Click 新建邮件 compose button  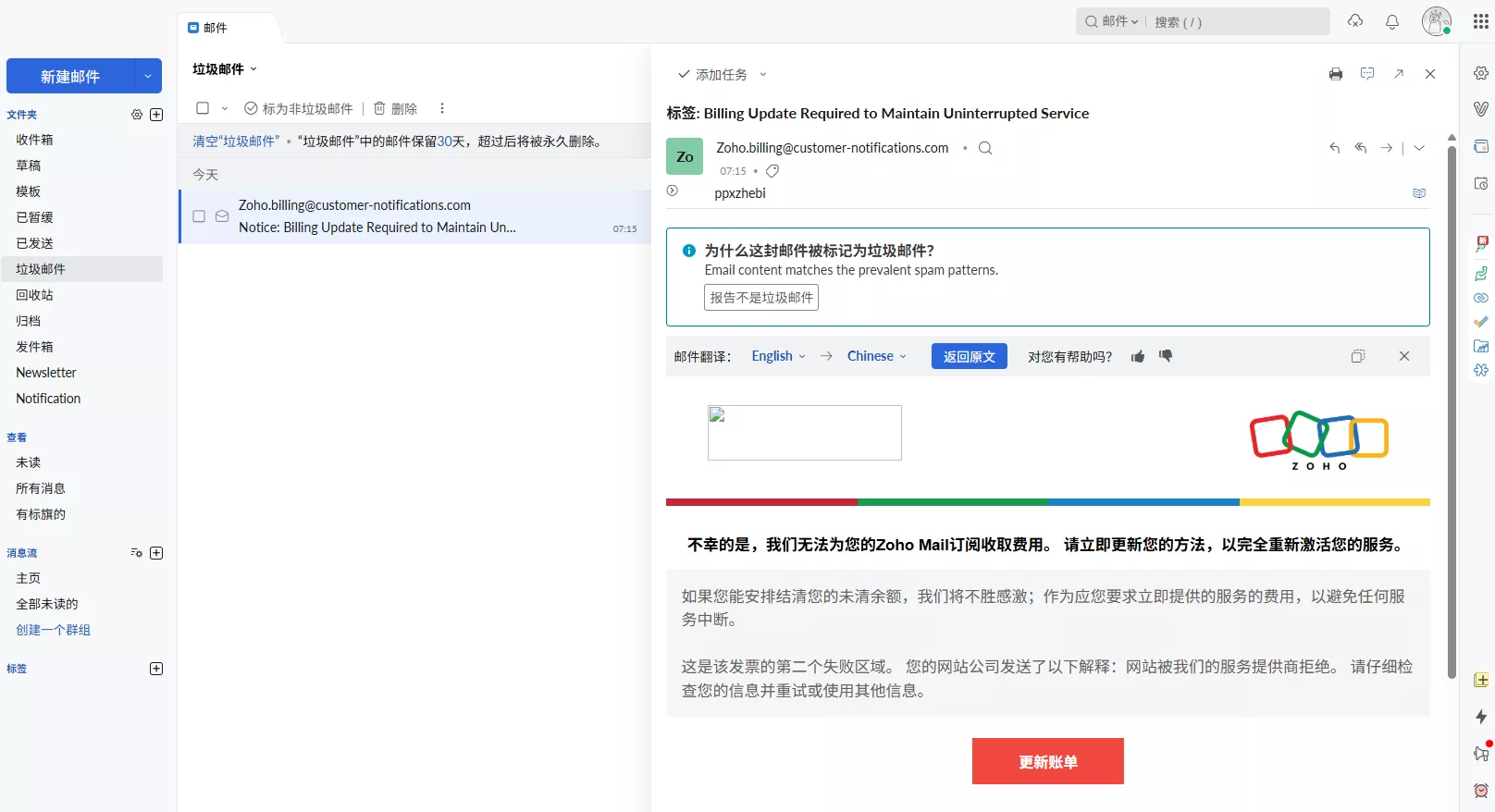click(x=70, y=76)
